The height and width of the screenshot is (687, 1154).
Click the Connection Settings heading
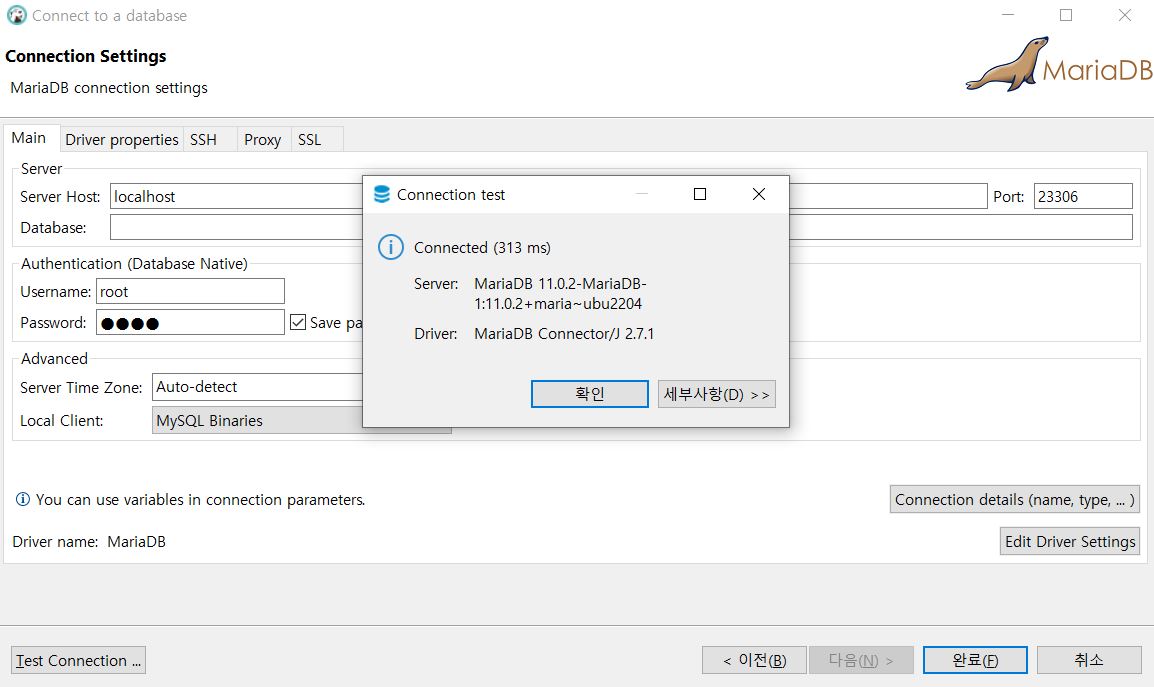coord(85,56)
